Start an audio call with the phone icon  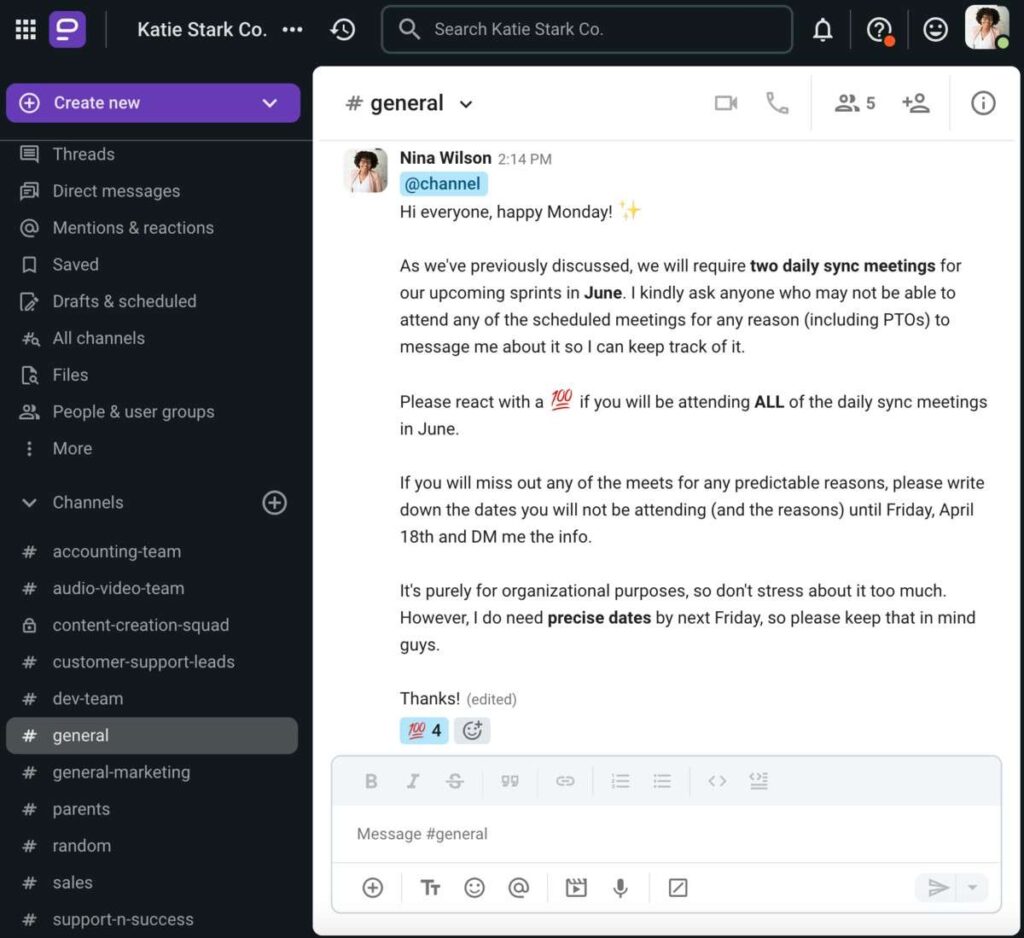[x=777, y=103]
